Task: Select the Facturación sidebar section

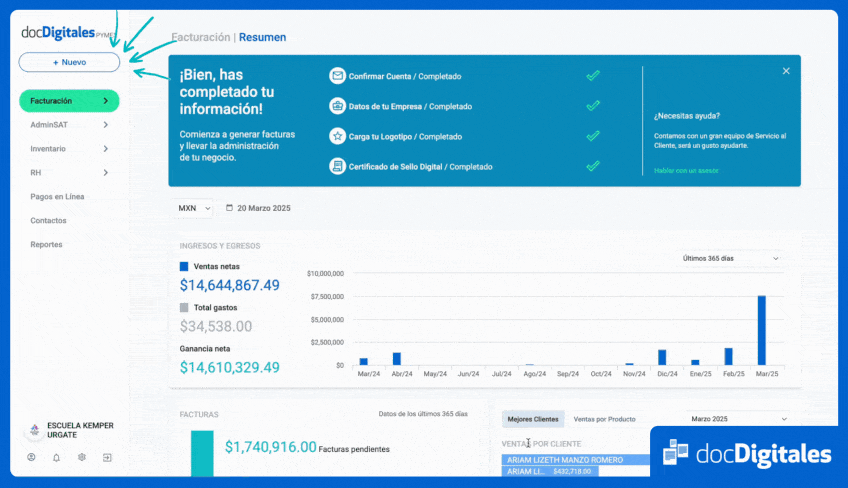Action: (x=69, y=101)
